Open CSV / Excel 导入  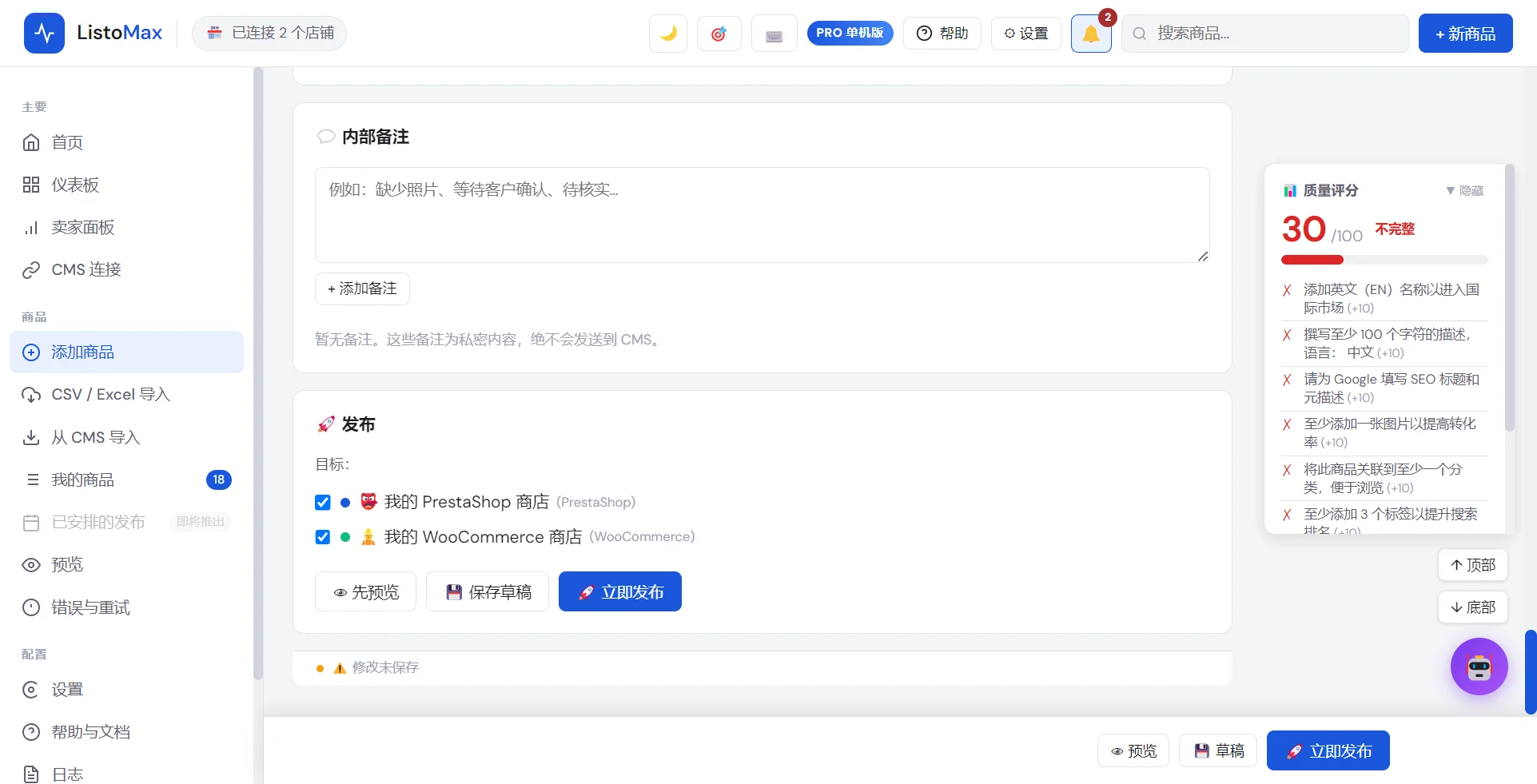coord(126,394)
